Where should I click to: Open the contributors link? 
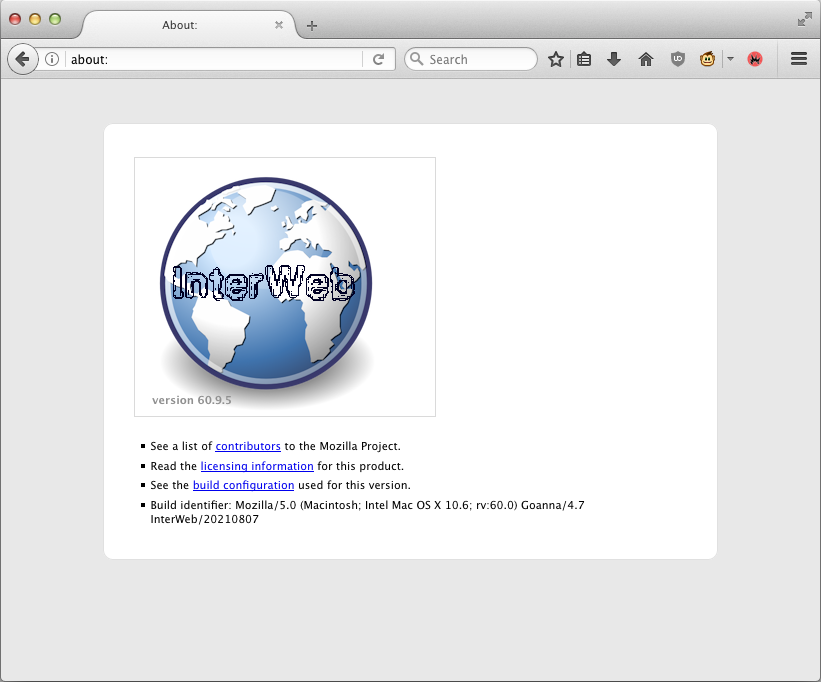(x=247, y=446)
